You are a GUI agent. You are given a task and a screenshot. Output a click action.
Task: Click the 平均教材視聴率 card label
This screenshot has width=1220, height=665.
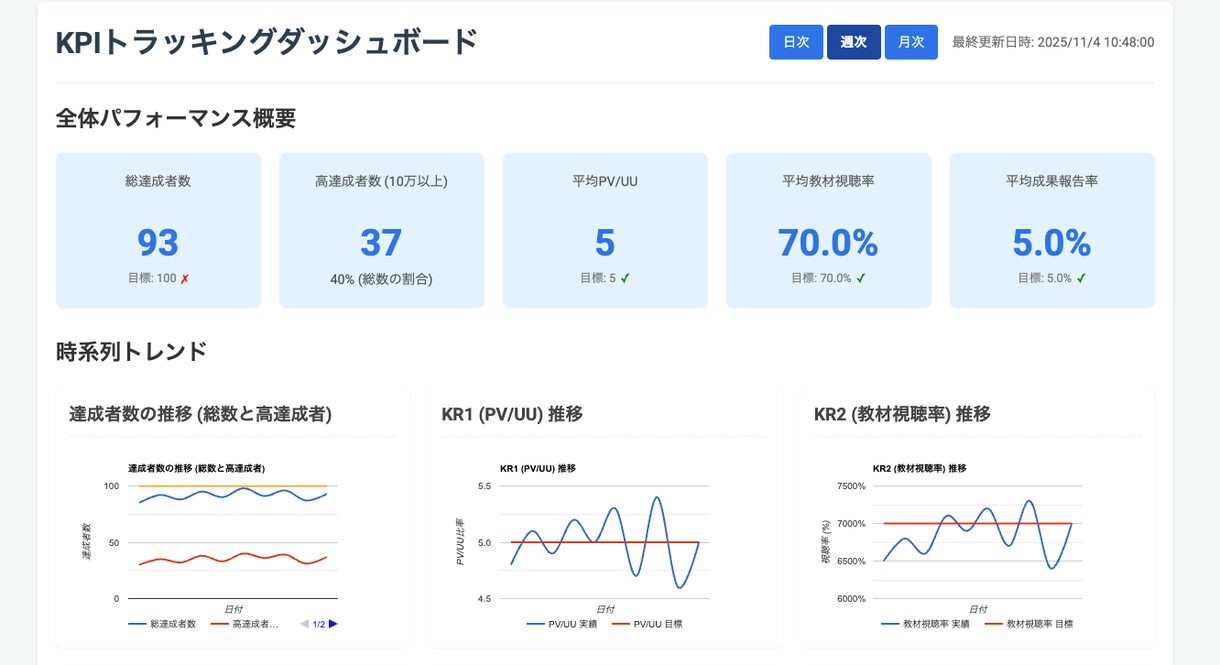[x=828, y=181]
